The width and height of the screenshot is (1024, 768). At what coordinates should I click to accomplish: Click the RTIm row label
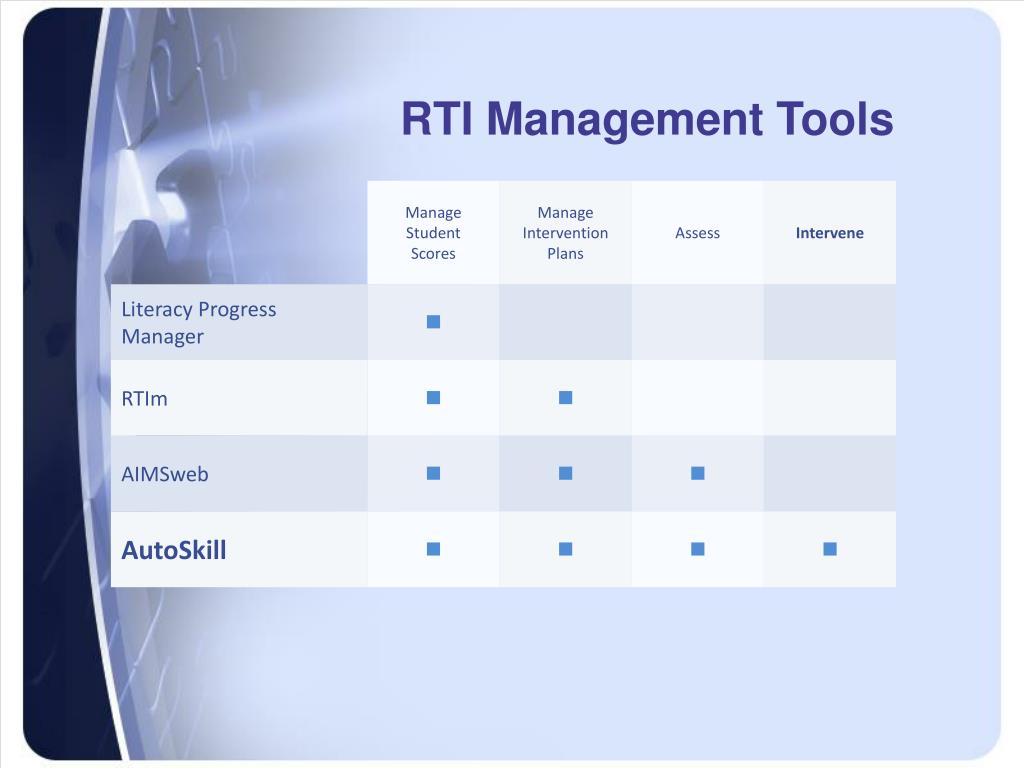[x=144, y=398]
